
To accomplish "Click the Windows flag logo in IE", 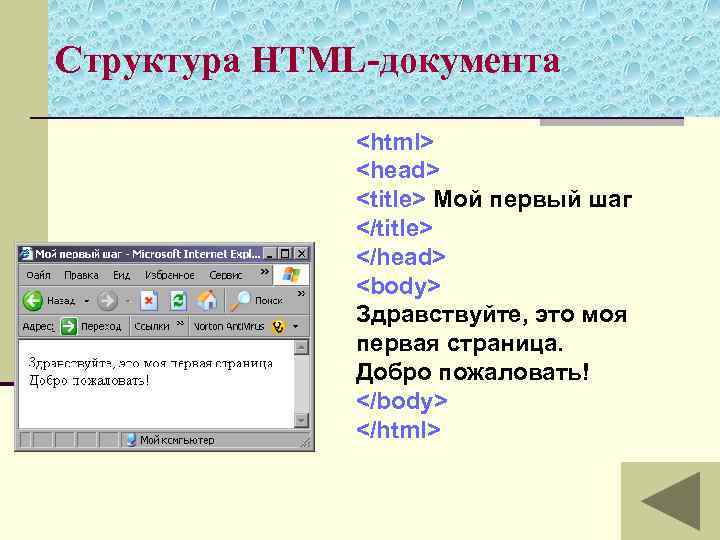I will (291, 275).
